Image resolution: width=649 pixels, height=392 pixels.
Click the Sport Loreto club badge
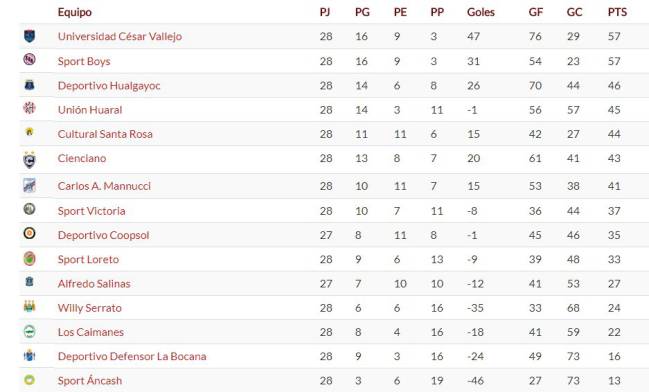(29, 259)
